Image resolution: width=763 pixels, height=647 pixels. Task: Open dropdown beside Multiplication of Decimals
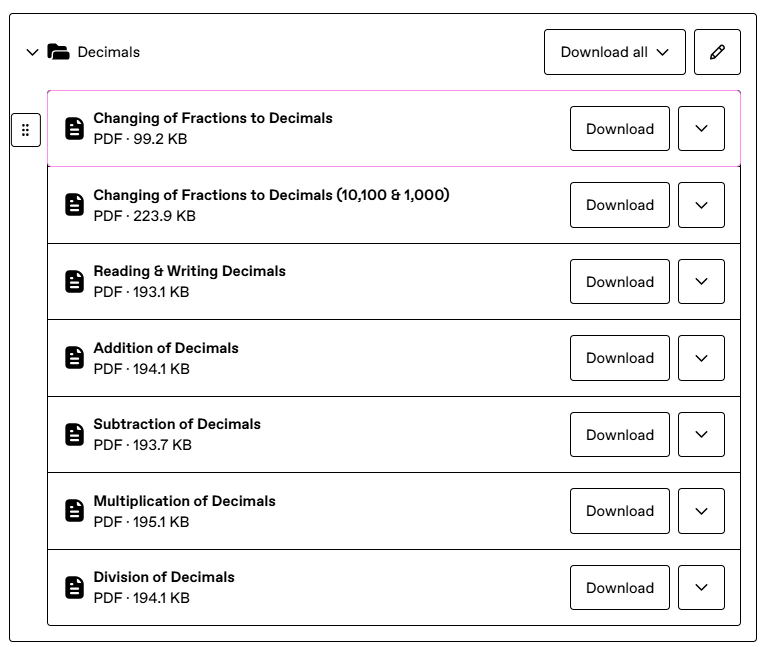(x=701, y=511)
